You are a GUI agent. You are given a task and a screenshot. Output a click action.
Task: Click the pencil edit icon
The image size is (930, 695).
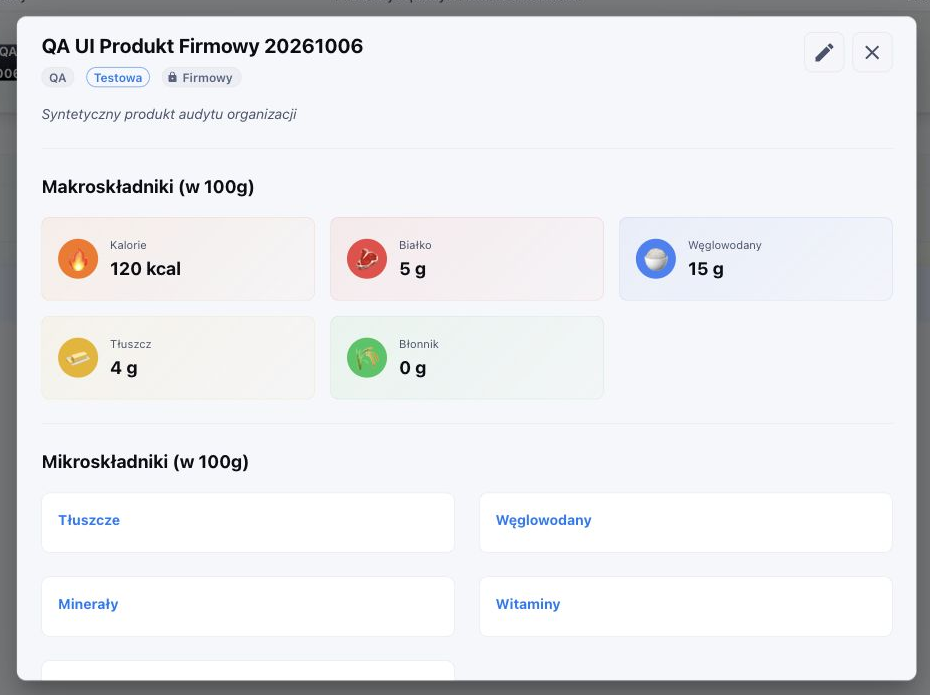[824, 53]
